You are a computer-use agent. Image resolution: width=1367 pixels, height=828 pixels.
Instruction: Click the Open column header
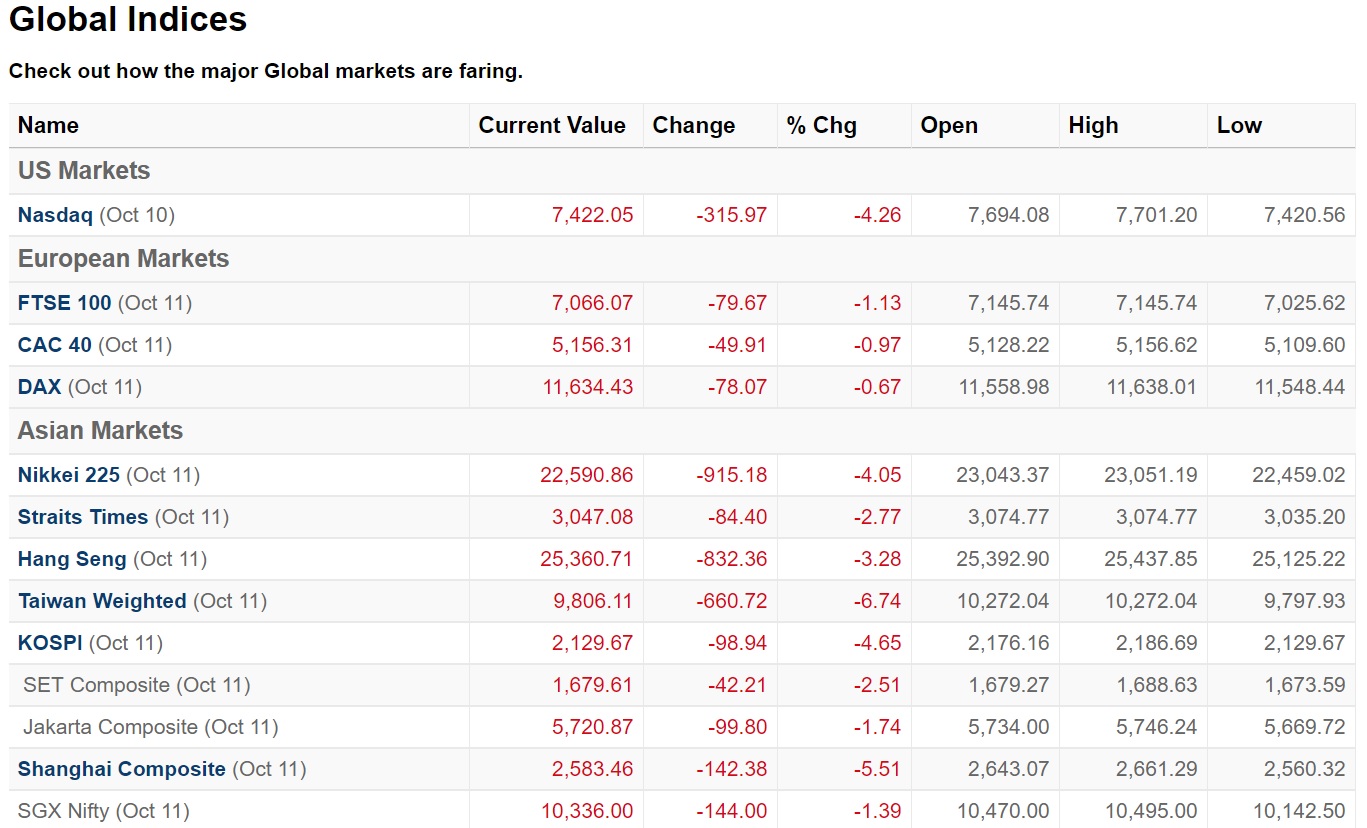(x=948, y=126)
